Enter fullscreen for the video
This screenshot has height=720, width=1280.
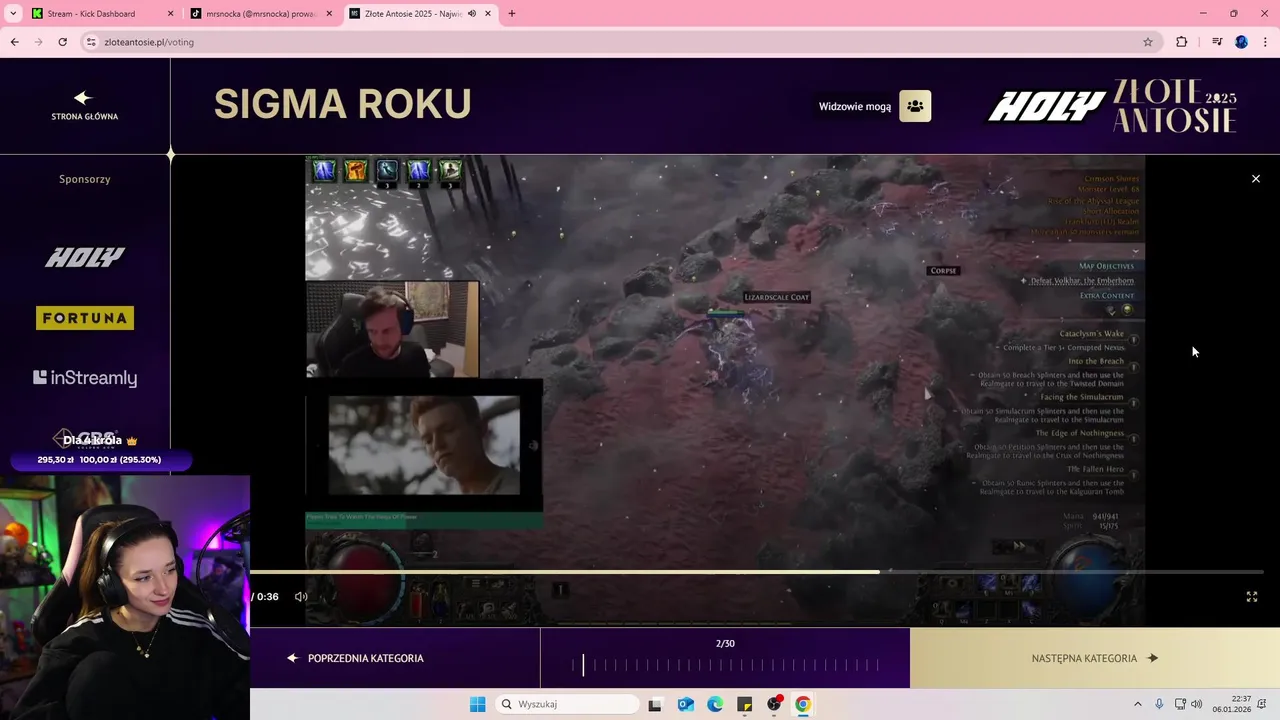[x=1251, y=597]
